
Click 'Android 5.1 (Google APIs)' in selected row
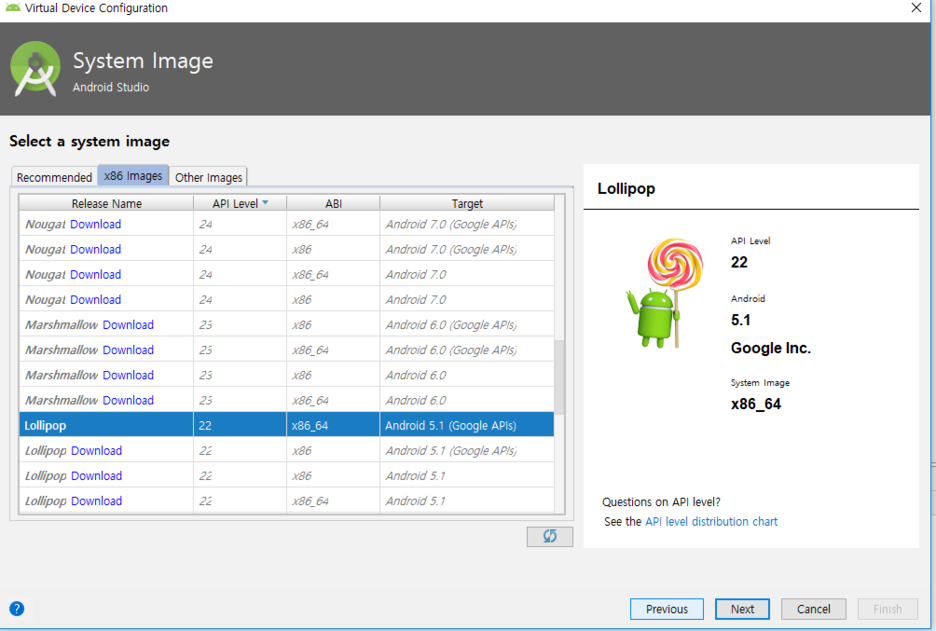(451, 425)
